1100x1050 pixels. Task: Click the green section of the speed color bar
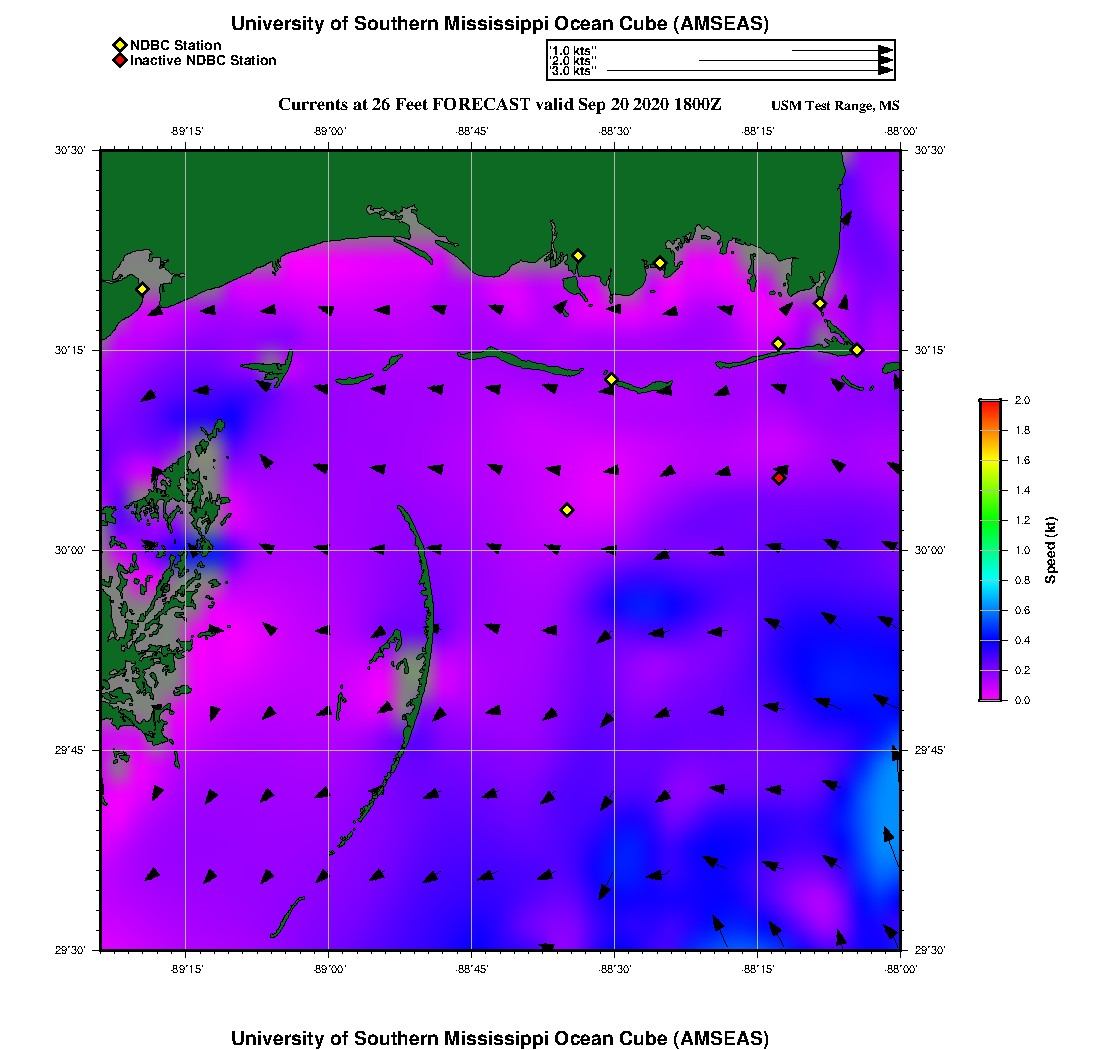pyautogui.click(x=991, y=519)
